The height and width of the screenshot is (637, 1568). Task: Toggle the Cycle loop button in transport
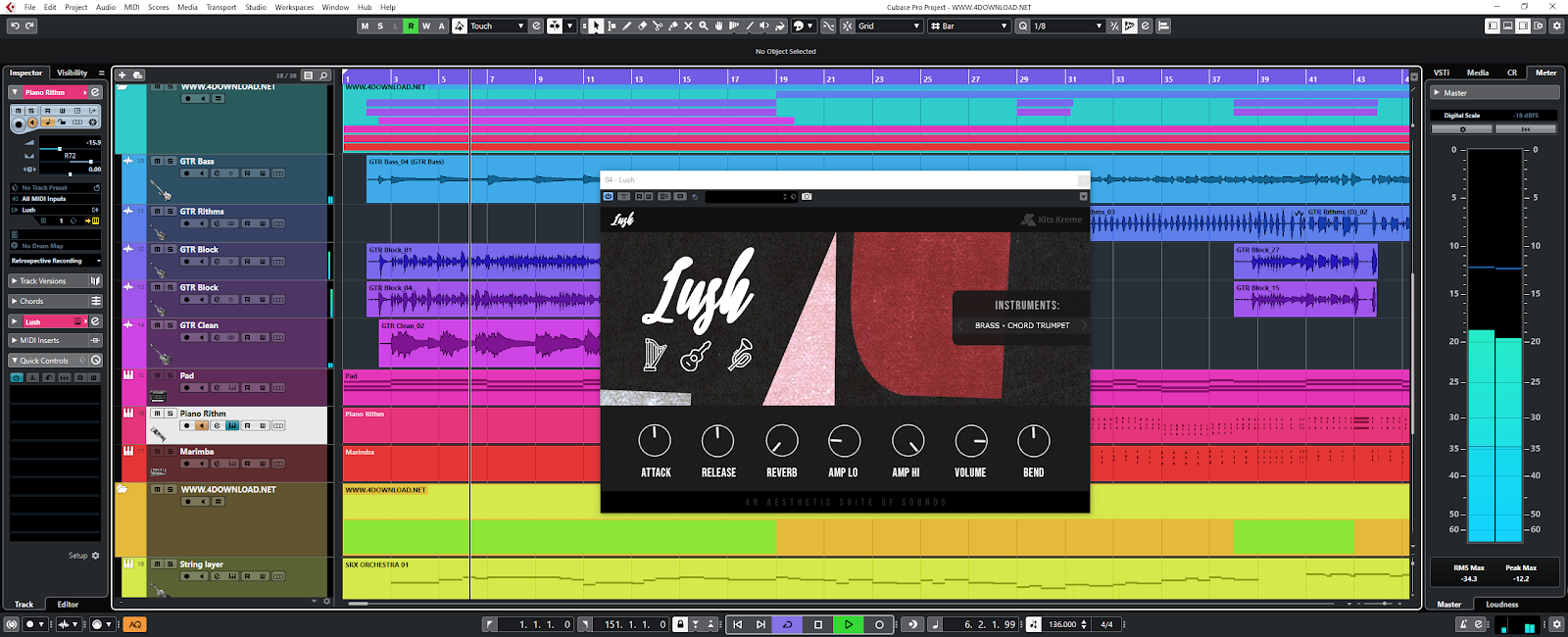click(787, 624)
